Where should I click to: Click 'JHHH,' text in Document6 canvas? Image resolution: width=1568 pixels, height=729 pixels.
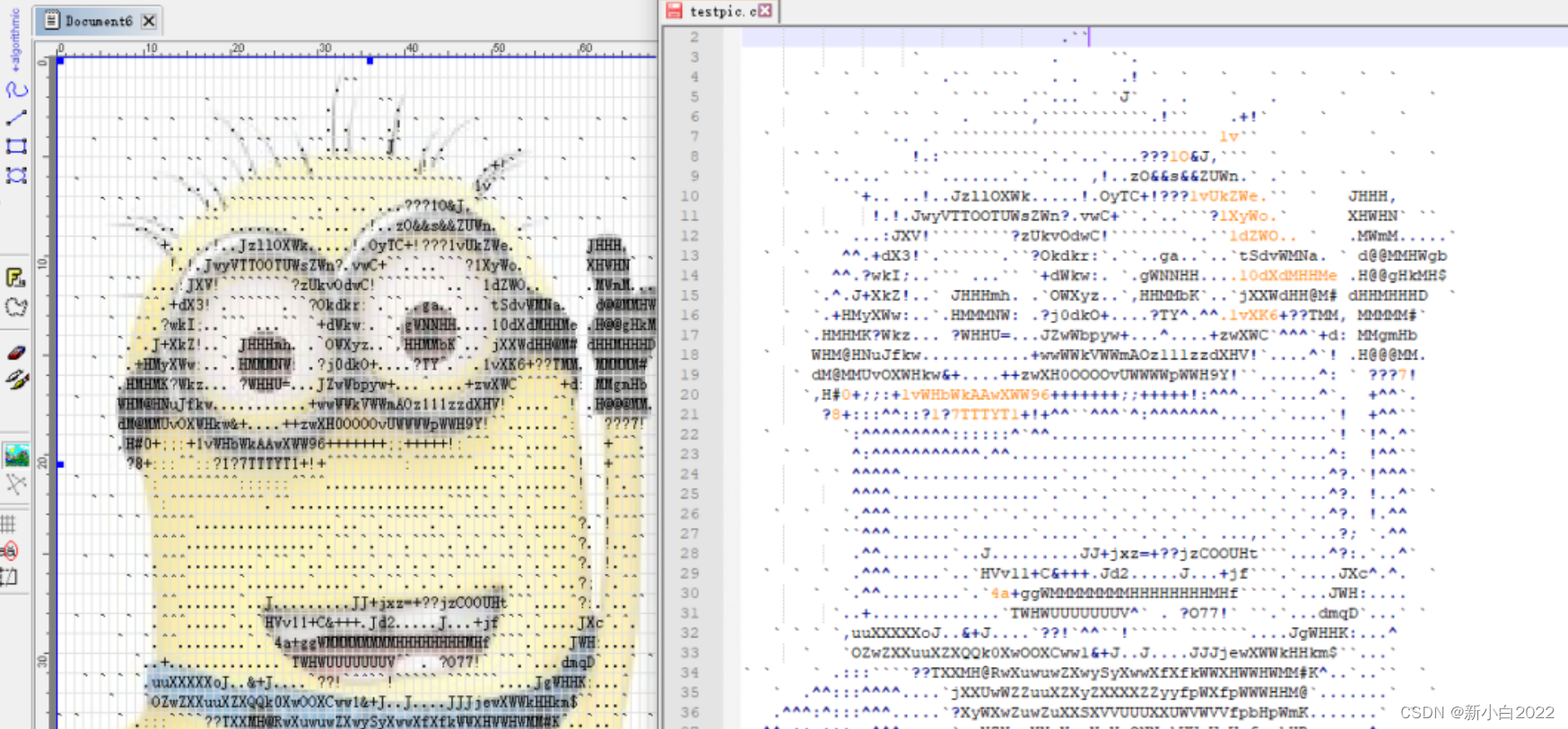[606, 245]
